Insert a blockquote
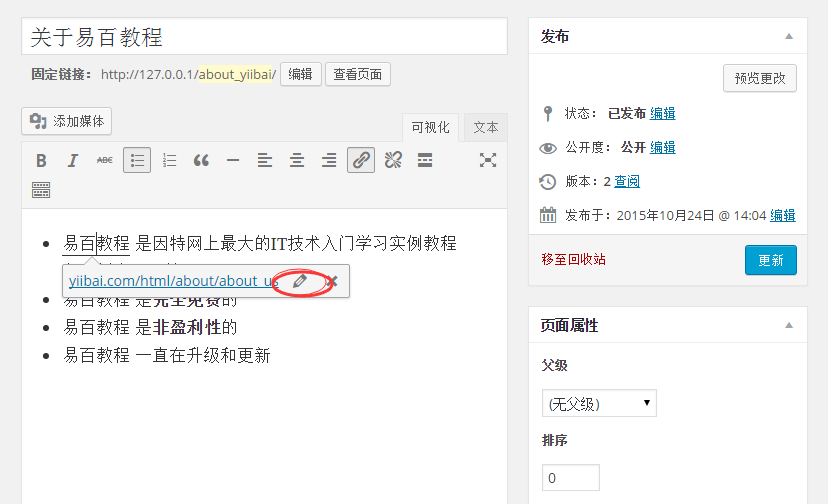The height and width of the screenshot is (504, 828). coord(201,160)
